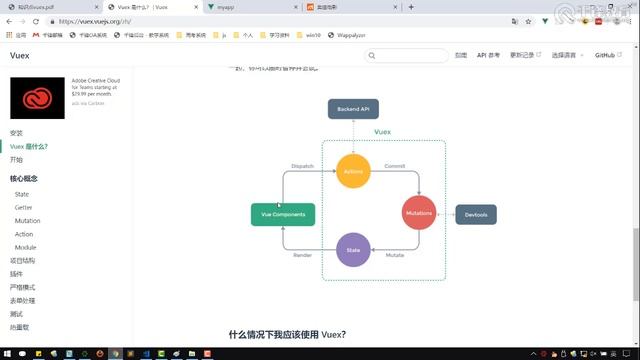Click the 核心概念 sidebar heading
Screen dimensions: 640x360
[x=24, y=178]
